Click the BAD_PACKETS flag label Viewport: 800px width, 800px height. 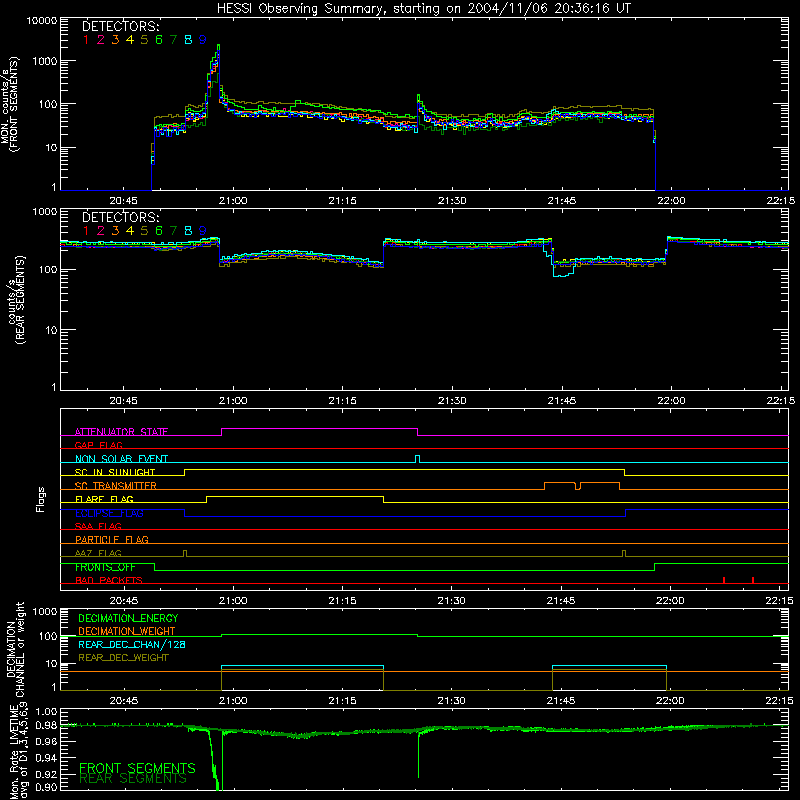pos(109,580)
